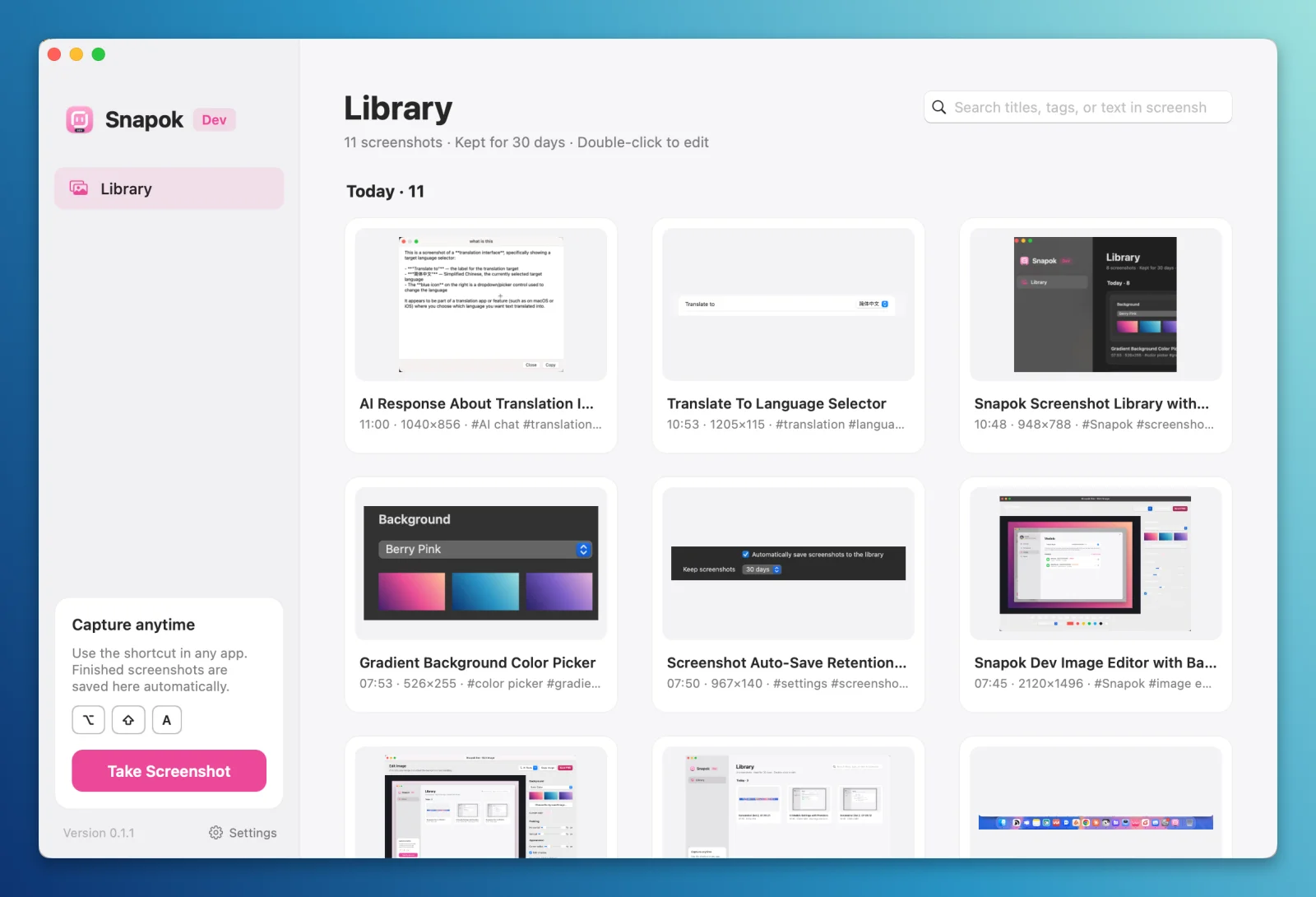1316x897 pixels.
Task: Click the 'Version 0.1.1' label
Action: pyautogui.click(x=99, y=833)
